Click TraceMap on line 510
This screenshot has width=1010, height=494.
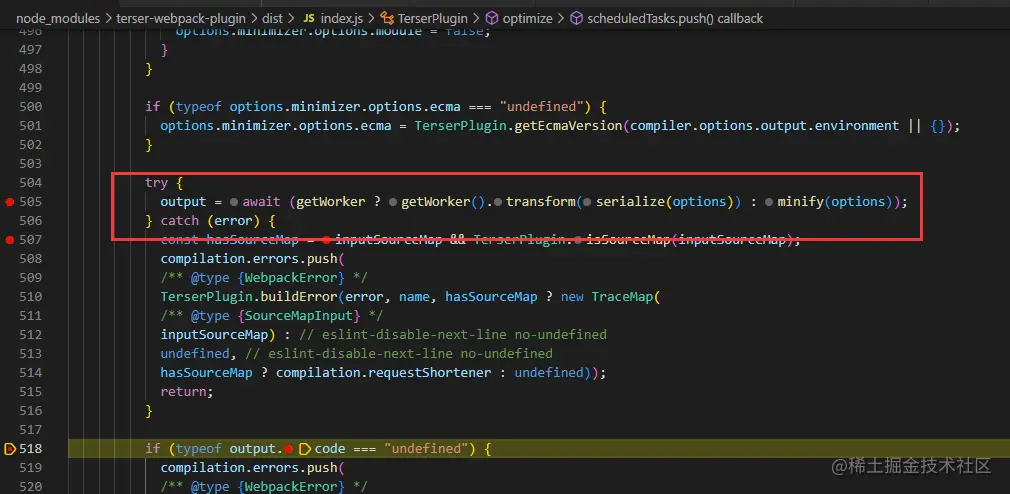(623, 297)
